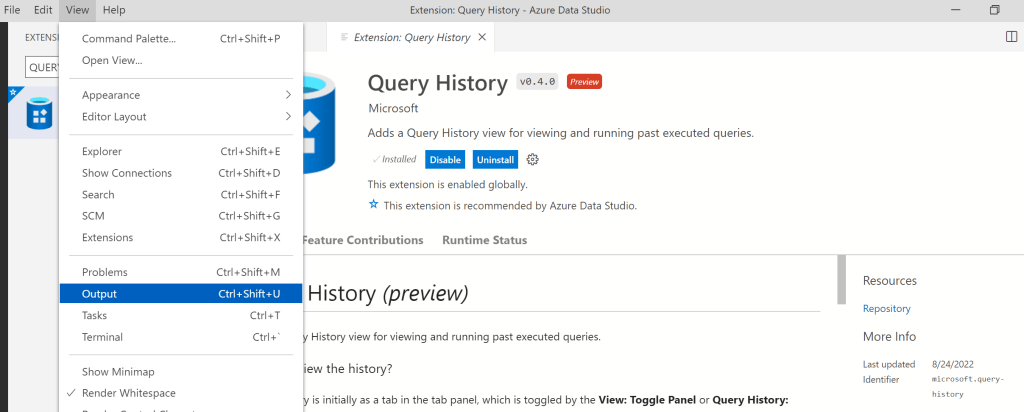Click the Uninstall button
The height and width of the screenshot is (412, 1024).
click(x=495, y=160)
